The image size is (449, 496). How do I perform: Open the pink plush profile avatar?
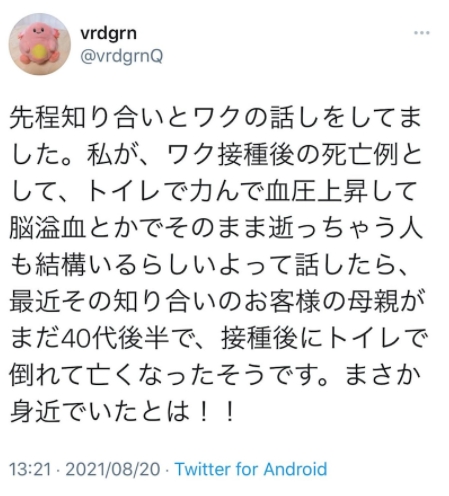tap(40, 44)
